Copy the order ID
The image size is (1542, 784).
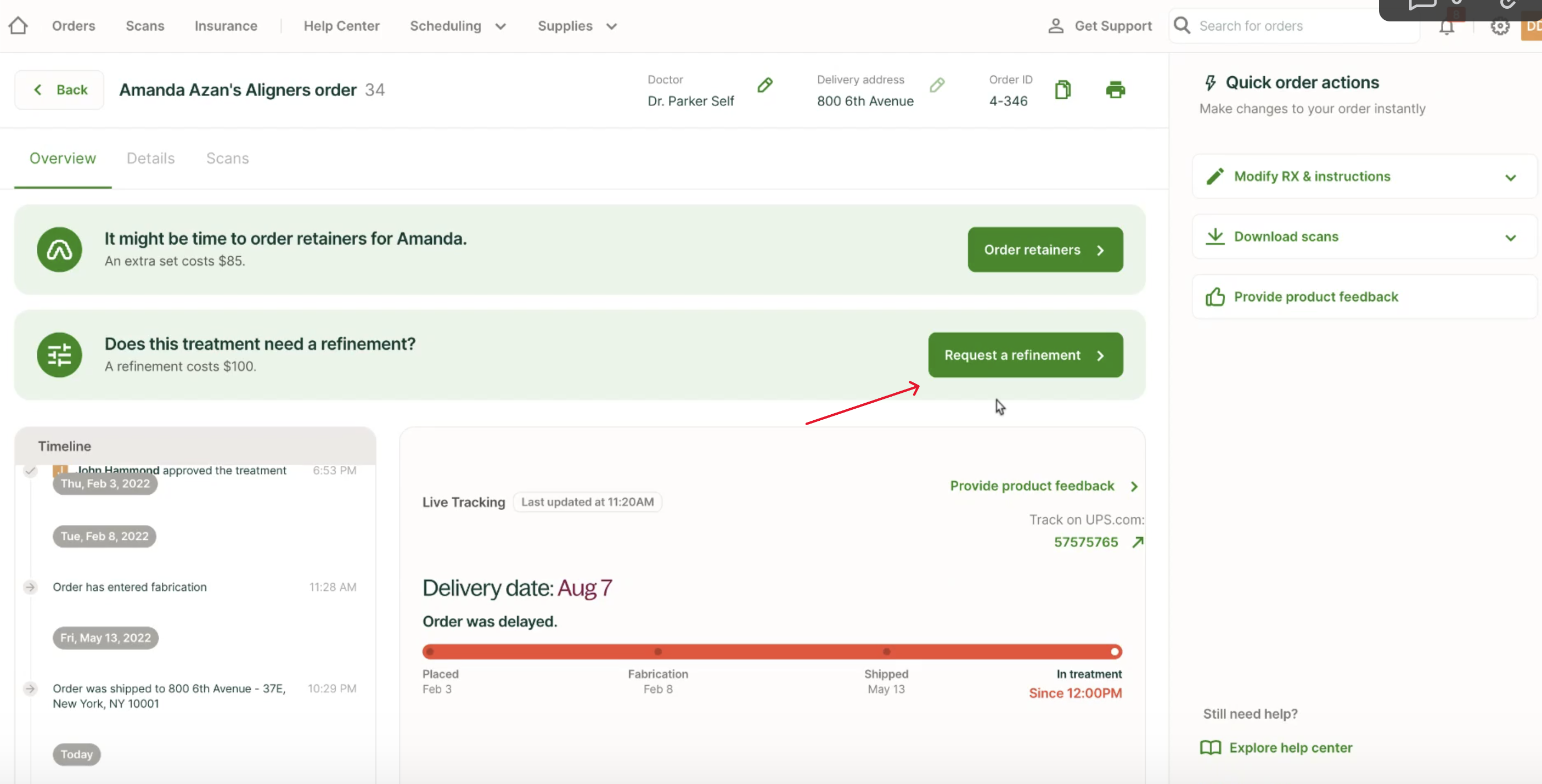pos(1062,90)
